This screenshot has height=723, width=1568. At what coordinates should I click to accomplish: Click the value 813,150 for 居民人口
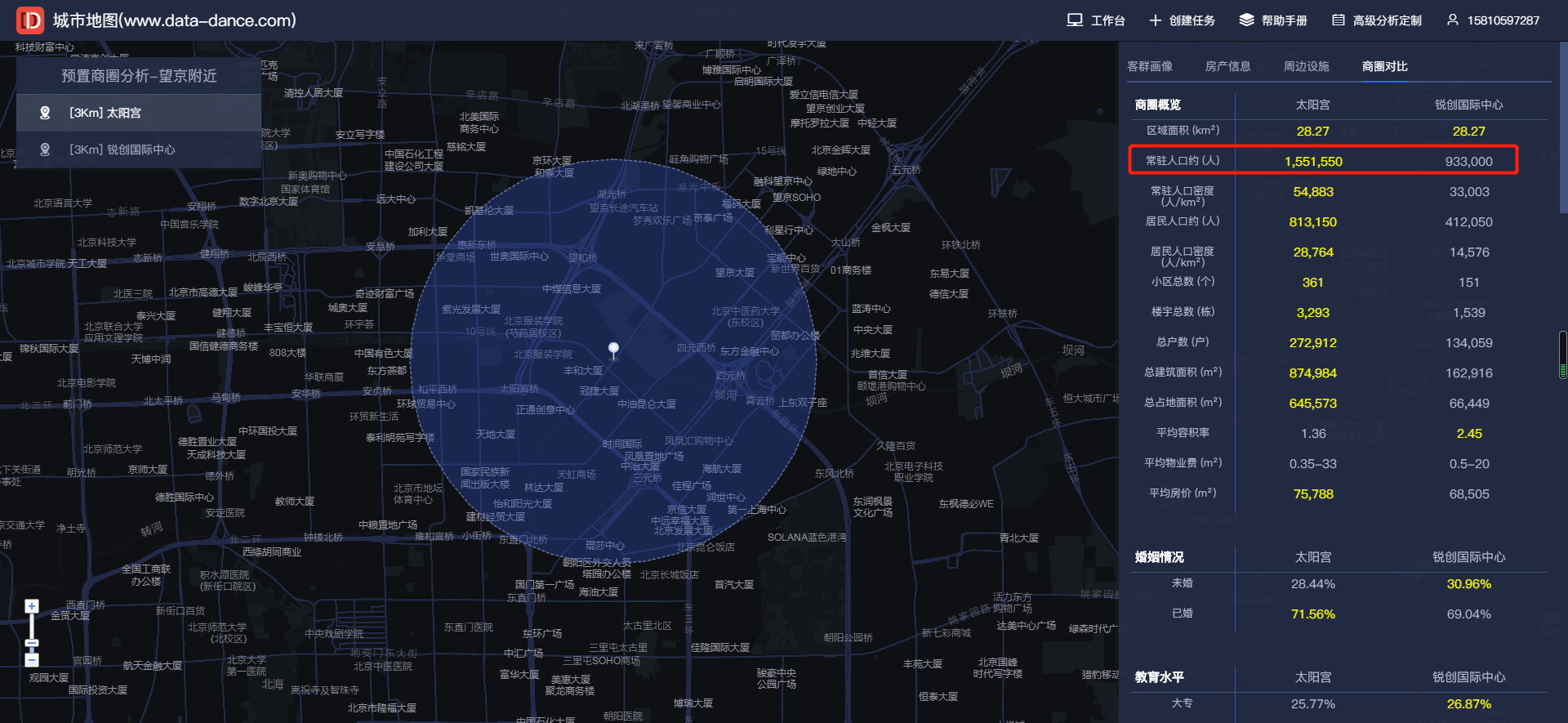coord(1313,222)
